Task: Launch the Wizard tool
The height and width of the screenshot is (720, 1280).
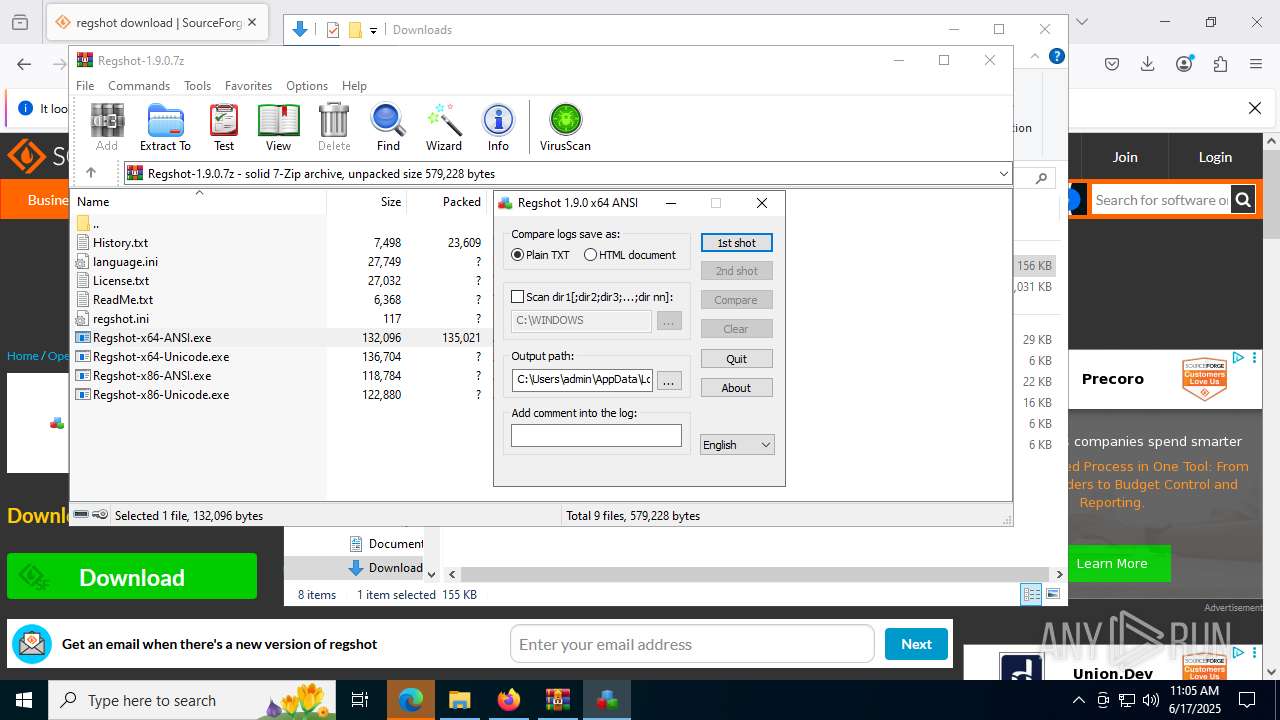Action: [444, 127]
